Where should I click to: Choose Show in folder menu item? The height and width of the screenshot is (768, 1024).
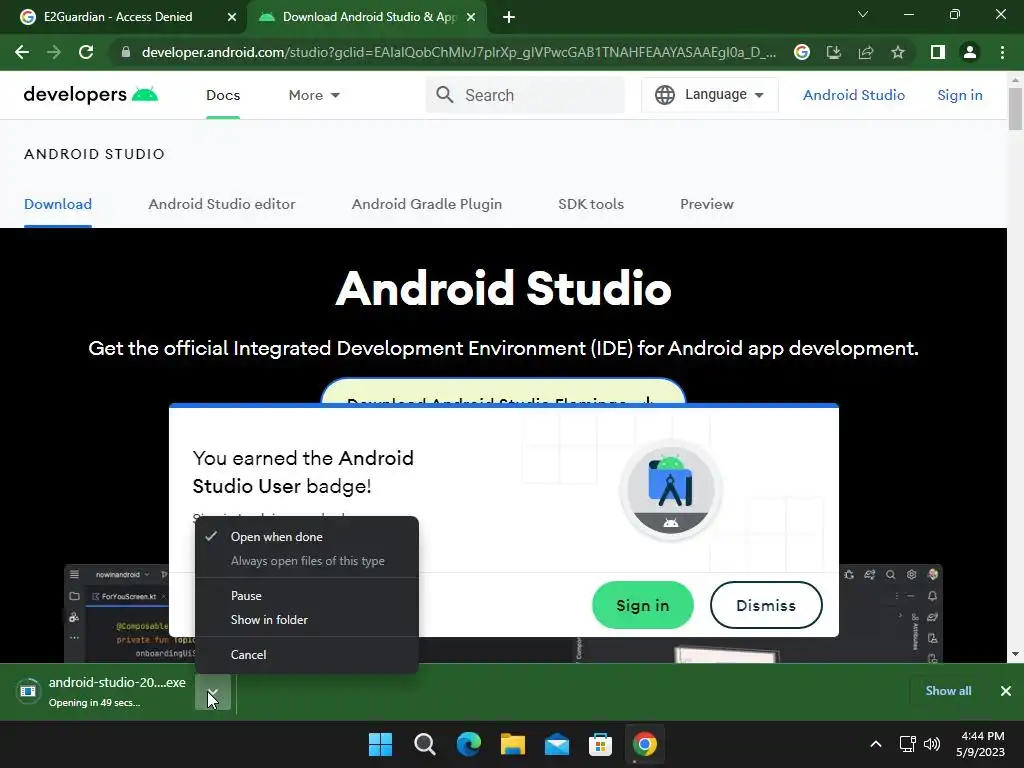306,620
